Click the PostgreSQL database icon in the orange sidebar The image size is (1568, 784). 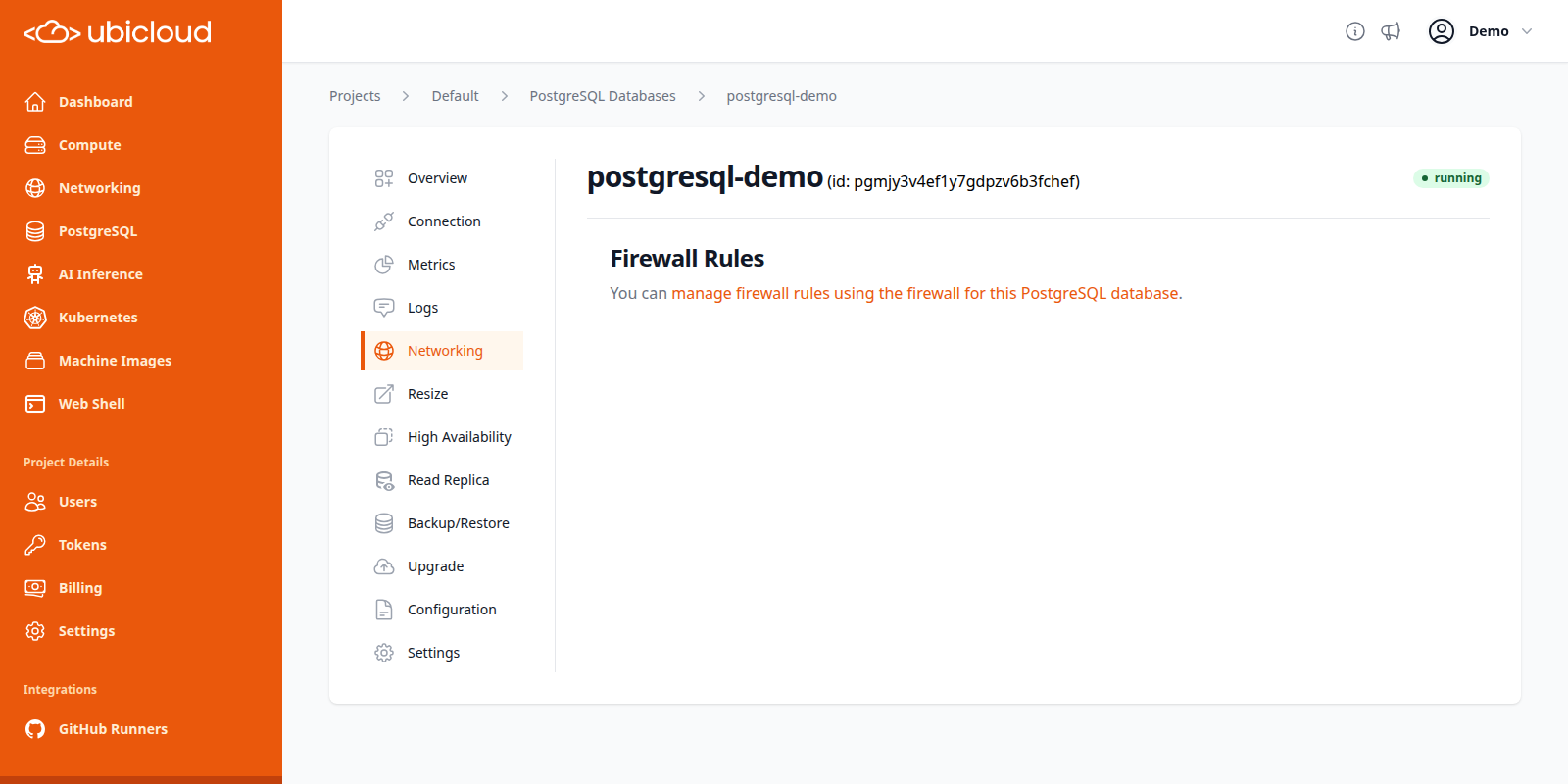[35, 231]
